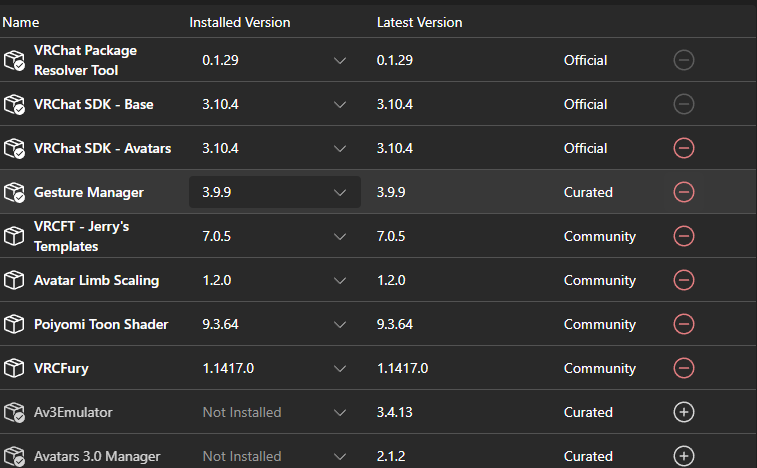This screenshot has width=757, height=468.
Task: Click latest version 1.2.0 of Avatar Limb Scaling
Action: [x=391, y=280]
